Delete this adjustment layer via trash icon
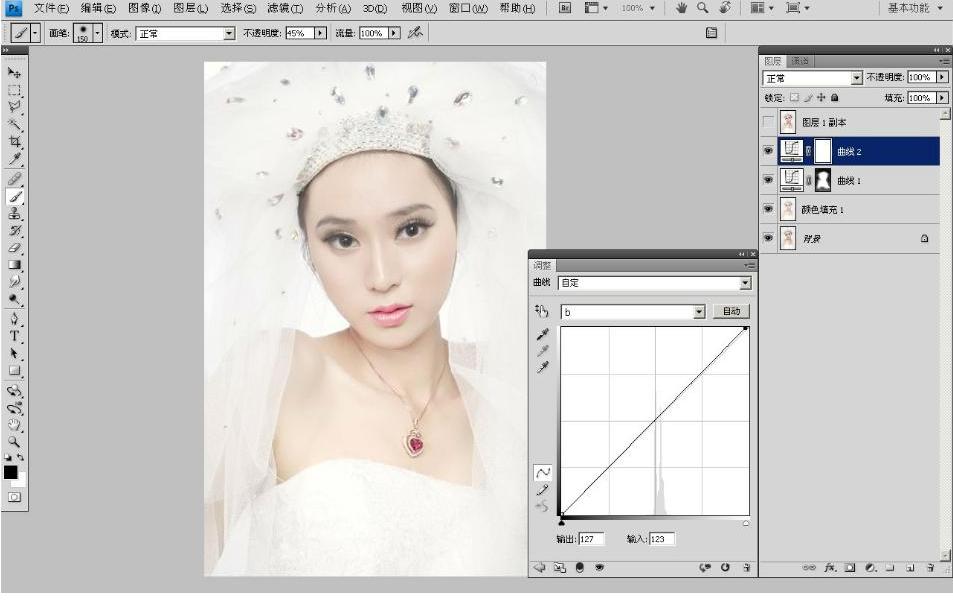Viewport: 953px width, 603px height. click(x=746, y=567)
